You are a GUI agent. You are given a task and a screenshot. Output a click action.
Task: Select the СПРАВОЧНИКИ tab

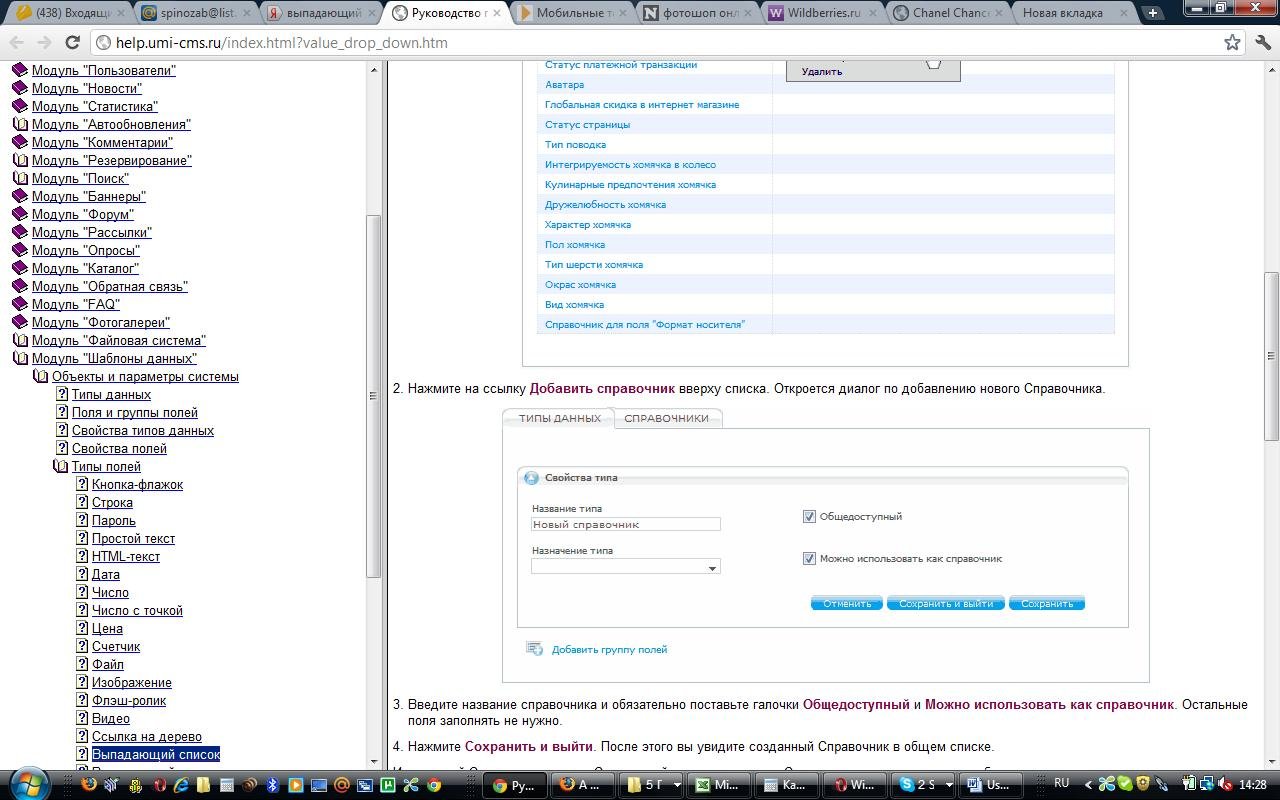pyautogui.click(x=666, y=418)
